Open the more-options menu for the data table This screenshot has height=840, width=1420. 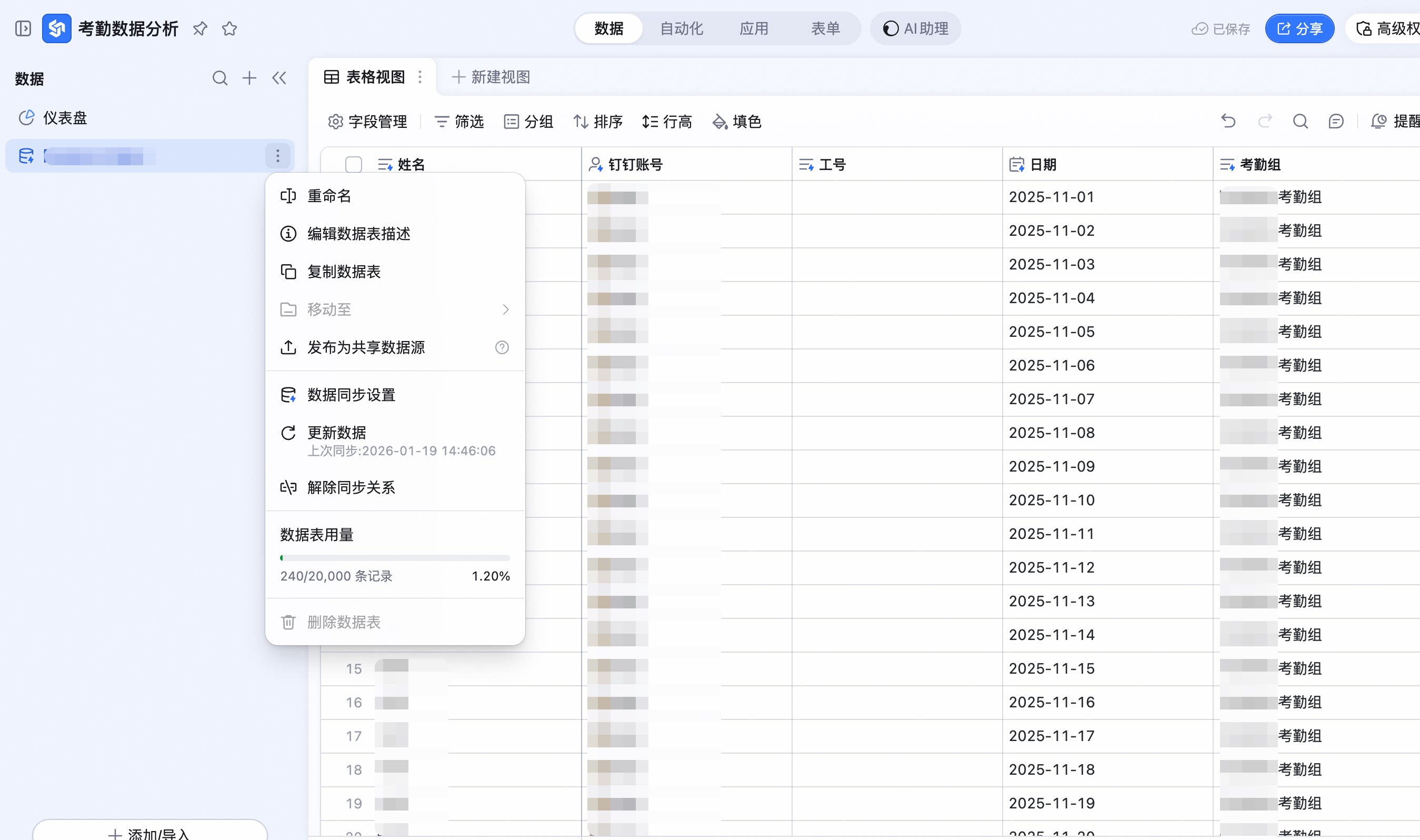278,156
